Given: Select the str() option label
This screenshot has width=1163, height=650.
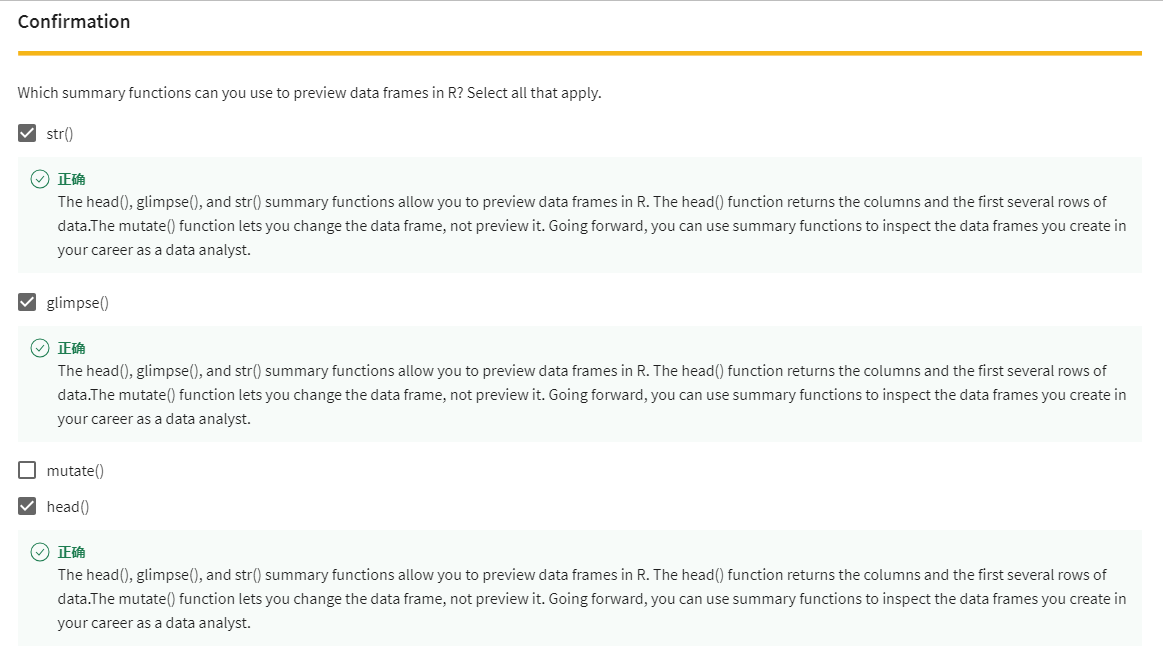Looking at the screenshot, I should tap(60, 133).
